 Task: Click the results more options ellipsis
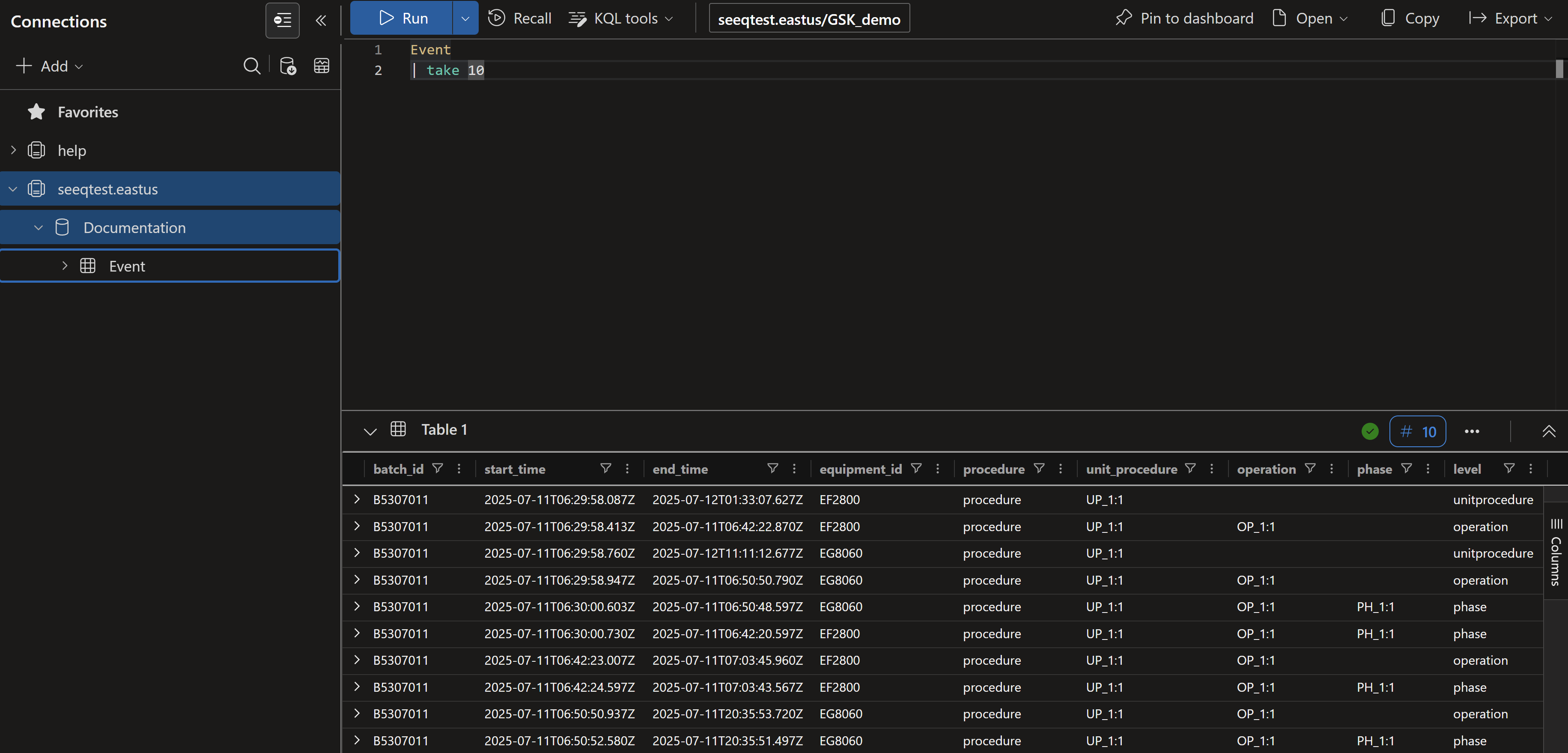click(1471, 432)
